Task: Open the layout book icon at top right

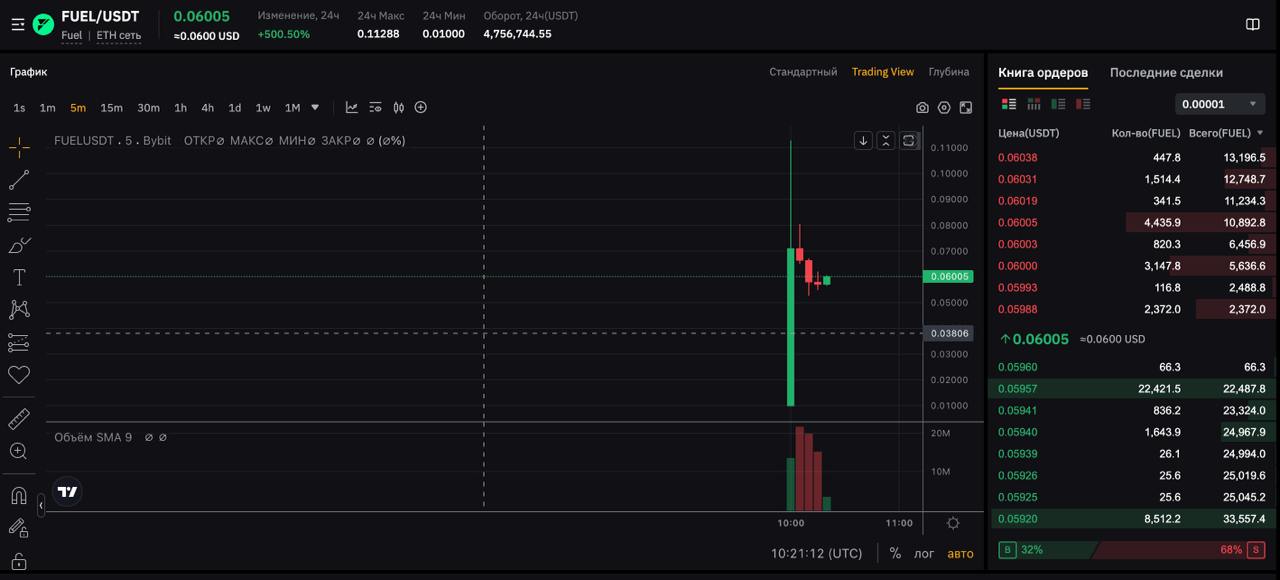Action: pos(1252,24)
